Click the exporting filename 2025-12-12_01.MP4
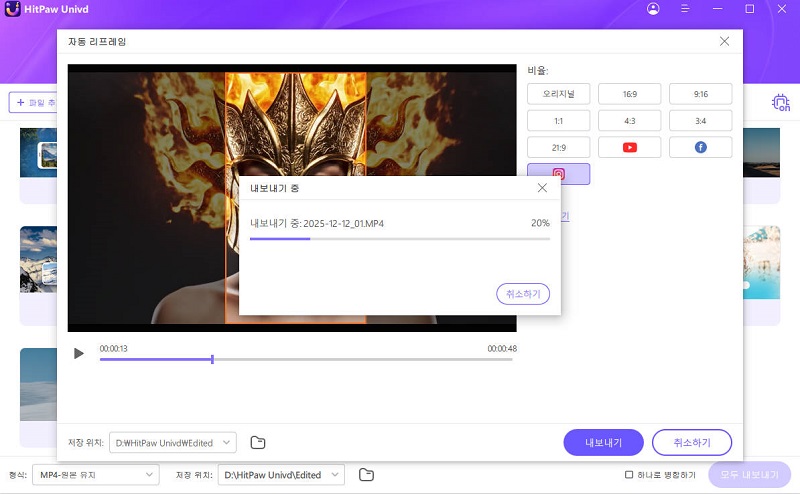Screen dimensions: 800x494 343,224
